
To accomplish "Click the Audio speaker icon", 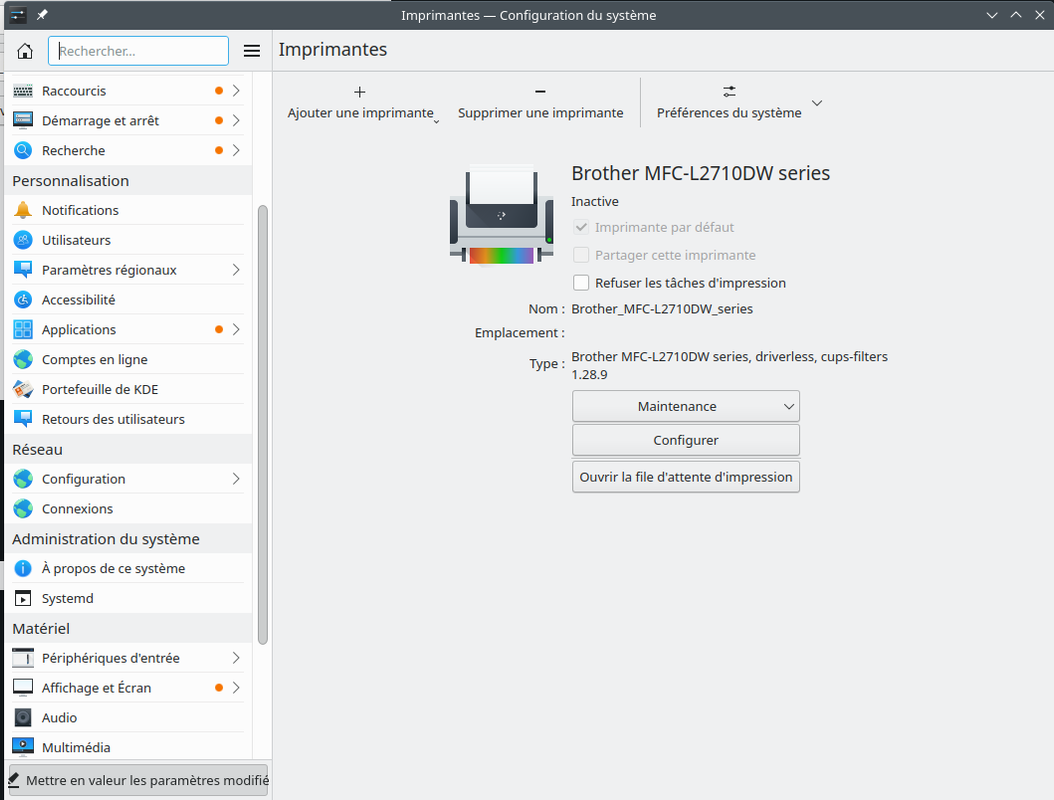I will click(x=23, y=717).
